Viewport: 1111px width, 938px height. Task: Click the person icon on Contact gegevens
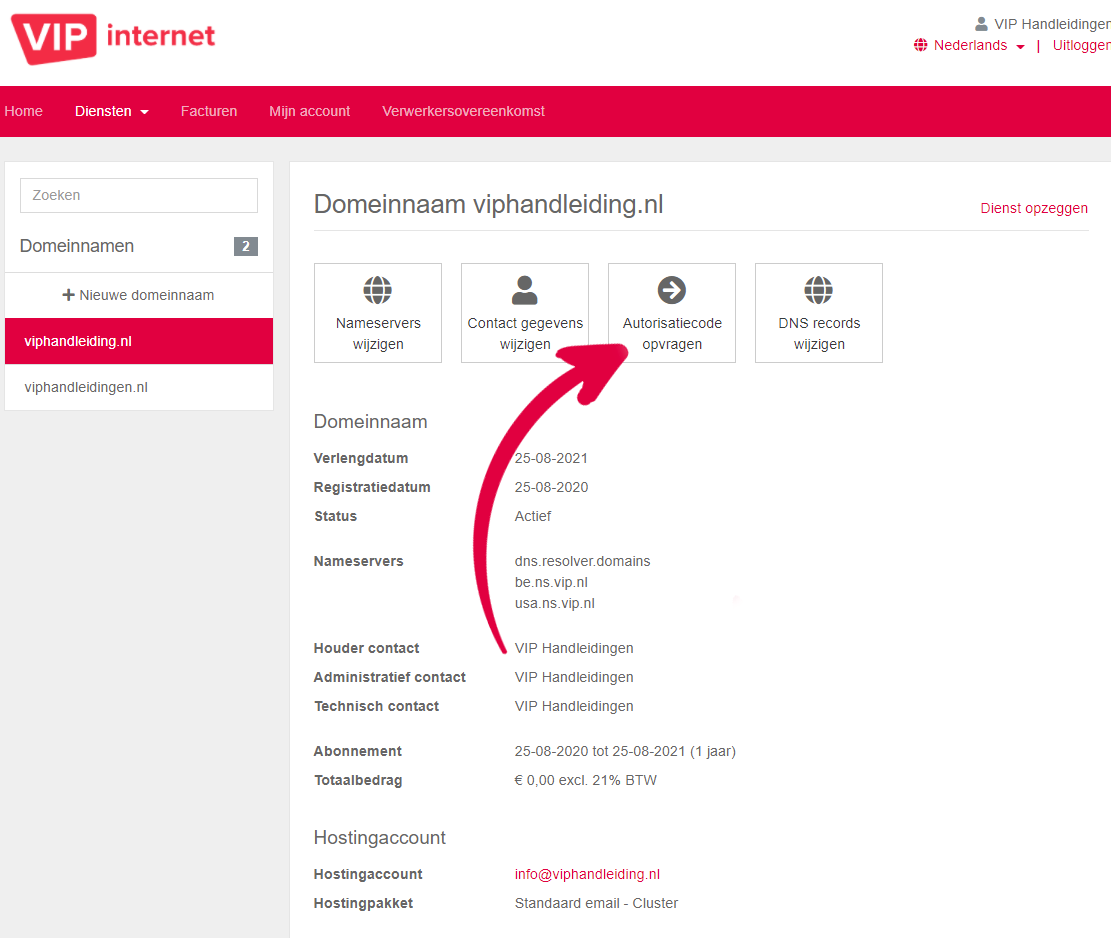(x=524, y=290)
